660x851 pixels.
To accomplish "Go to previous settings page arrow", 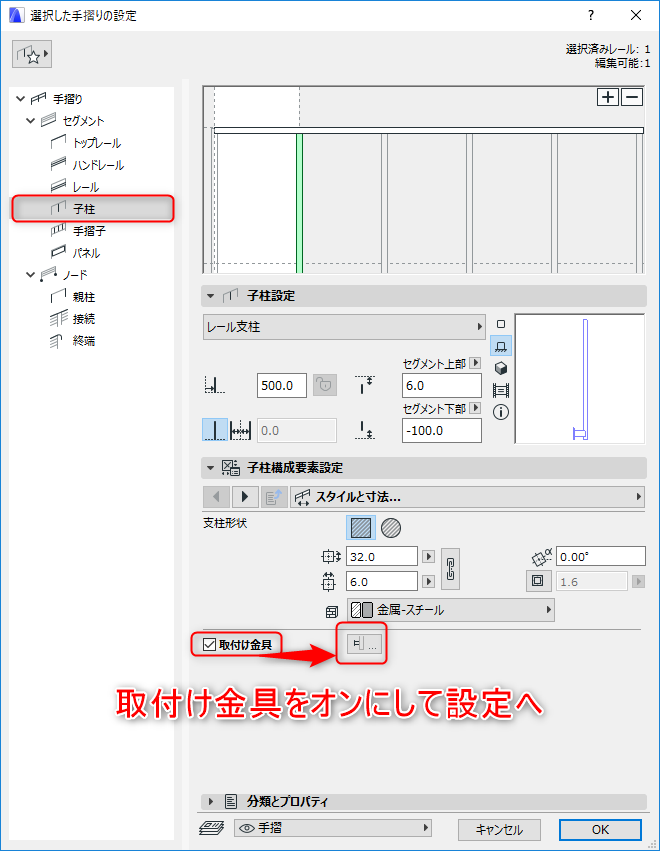I will (217, 497).
